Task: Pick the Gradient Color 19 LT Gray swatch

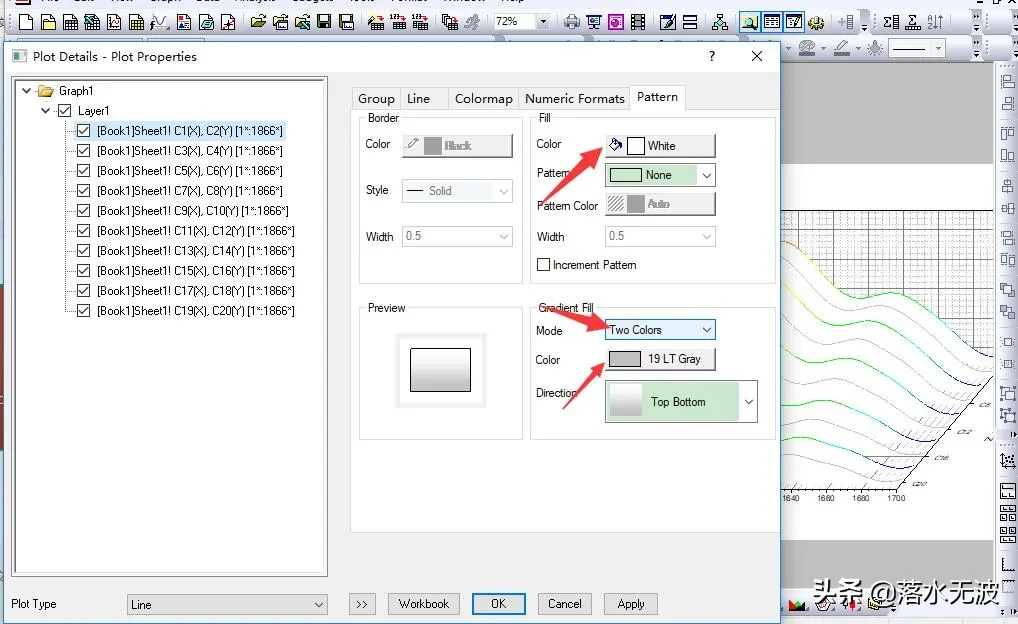Action: [x=662, y=359]
